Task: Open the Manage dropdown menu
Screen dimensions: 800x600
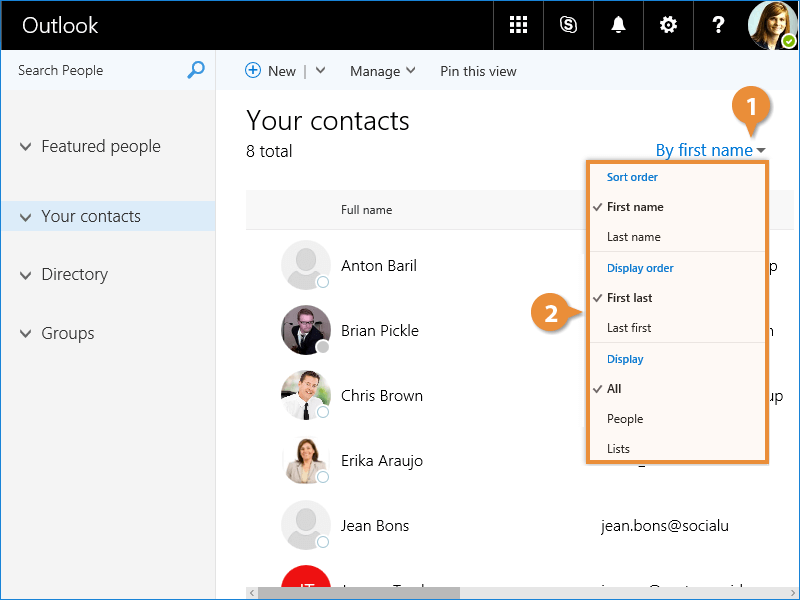Action: click(x=382, y=71)
